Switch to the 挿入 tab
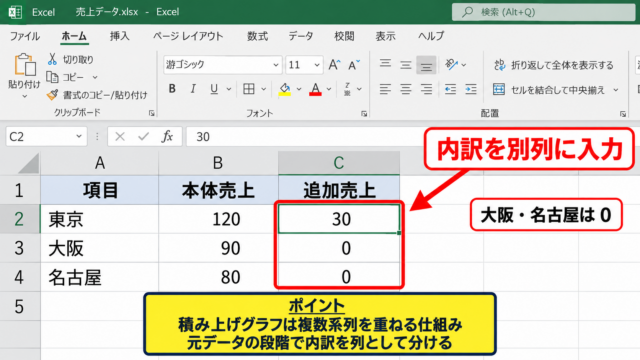 [x=119, y=36]
